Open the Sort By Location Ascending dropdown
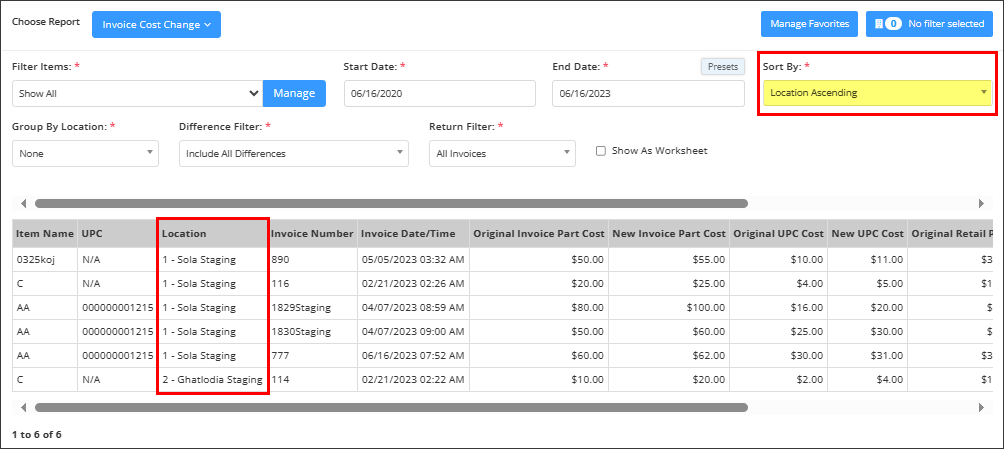 pos(877,93)
